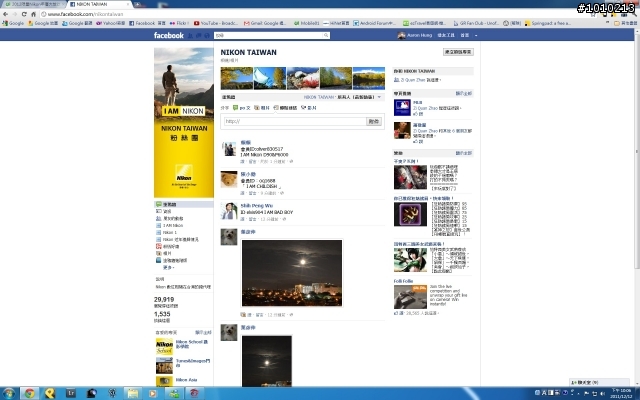This screenshot has height=400, width=640.
Task: Open the YouTube bookmark in bookmarks bar
Action: (216, 23)
